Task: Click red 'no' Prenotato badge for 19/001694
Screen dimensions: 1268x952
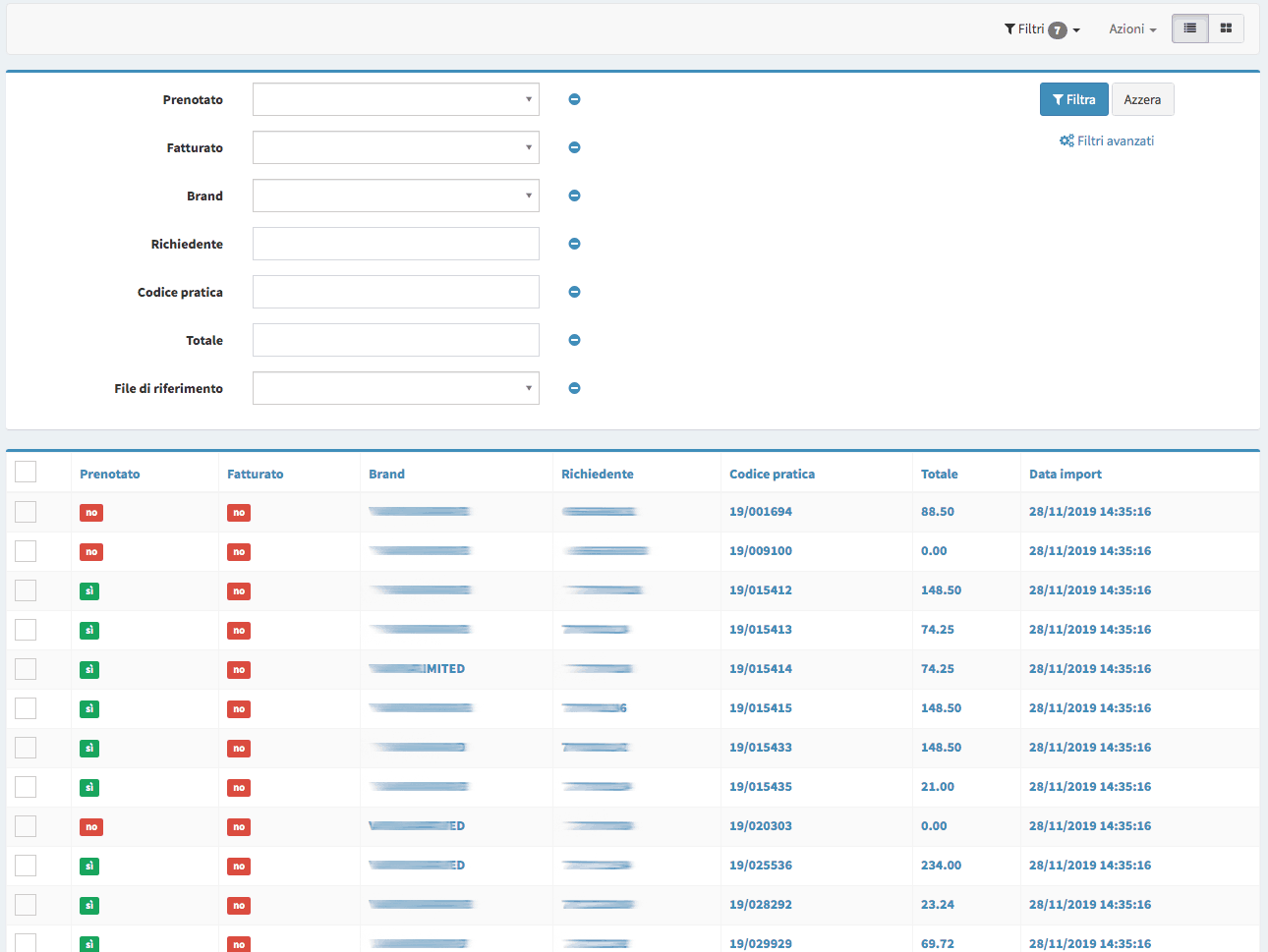Action: pyautogui.click(x=91, y=513)
